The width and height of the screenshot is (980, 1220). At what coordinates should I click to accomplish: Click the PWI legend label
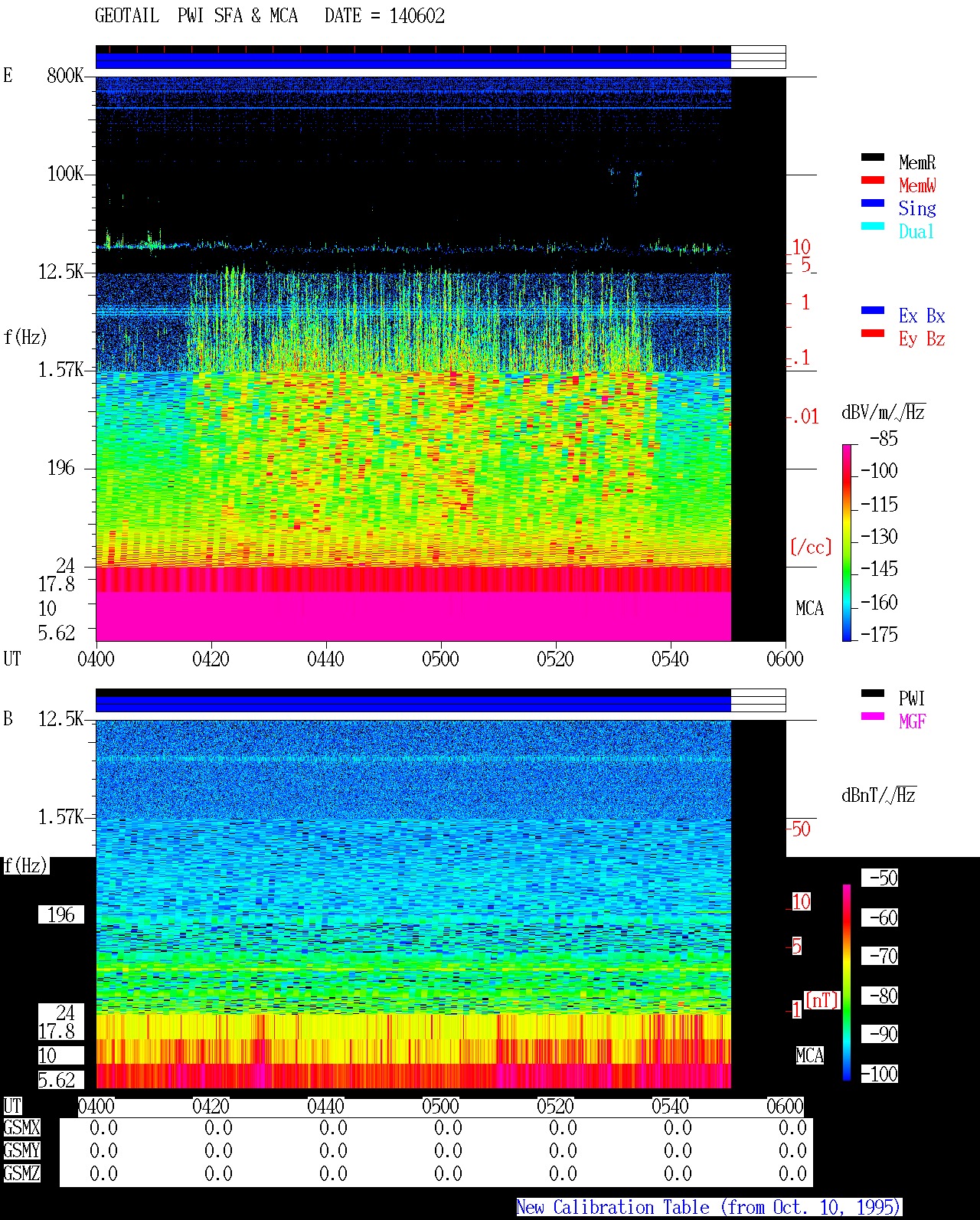point(912,698)
